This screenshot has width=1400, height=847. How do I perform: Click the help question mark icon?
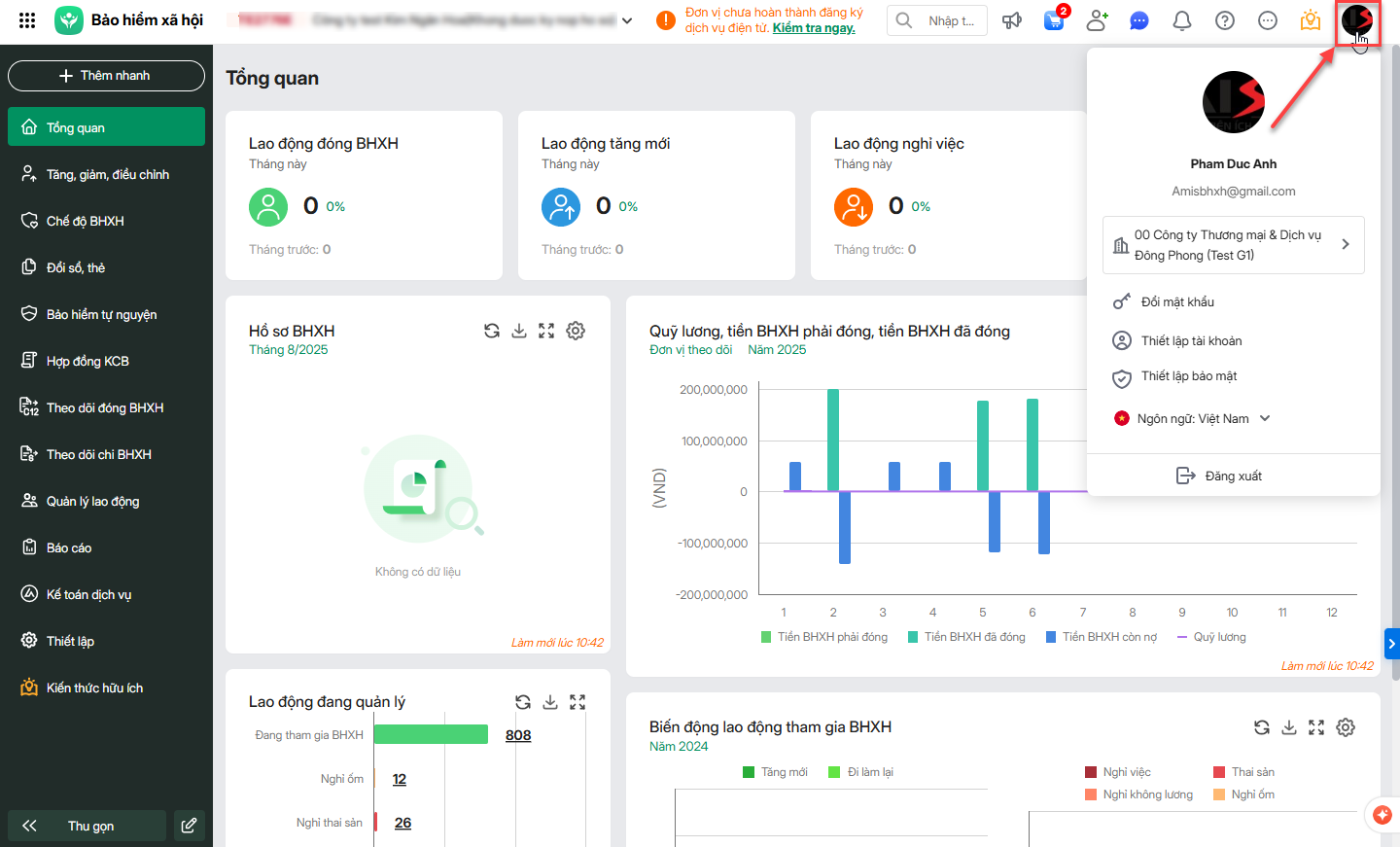1225,20
